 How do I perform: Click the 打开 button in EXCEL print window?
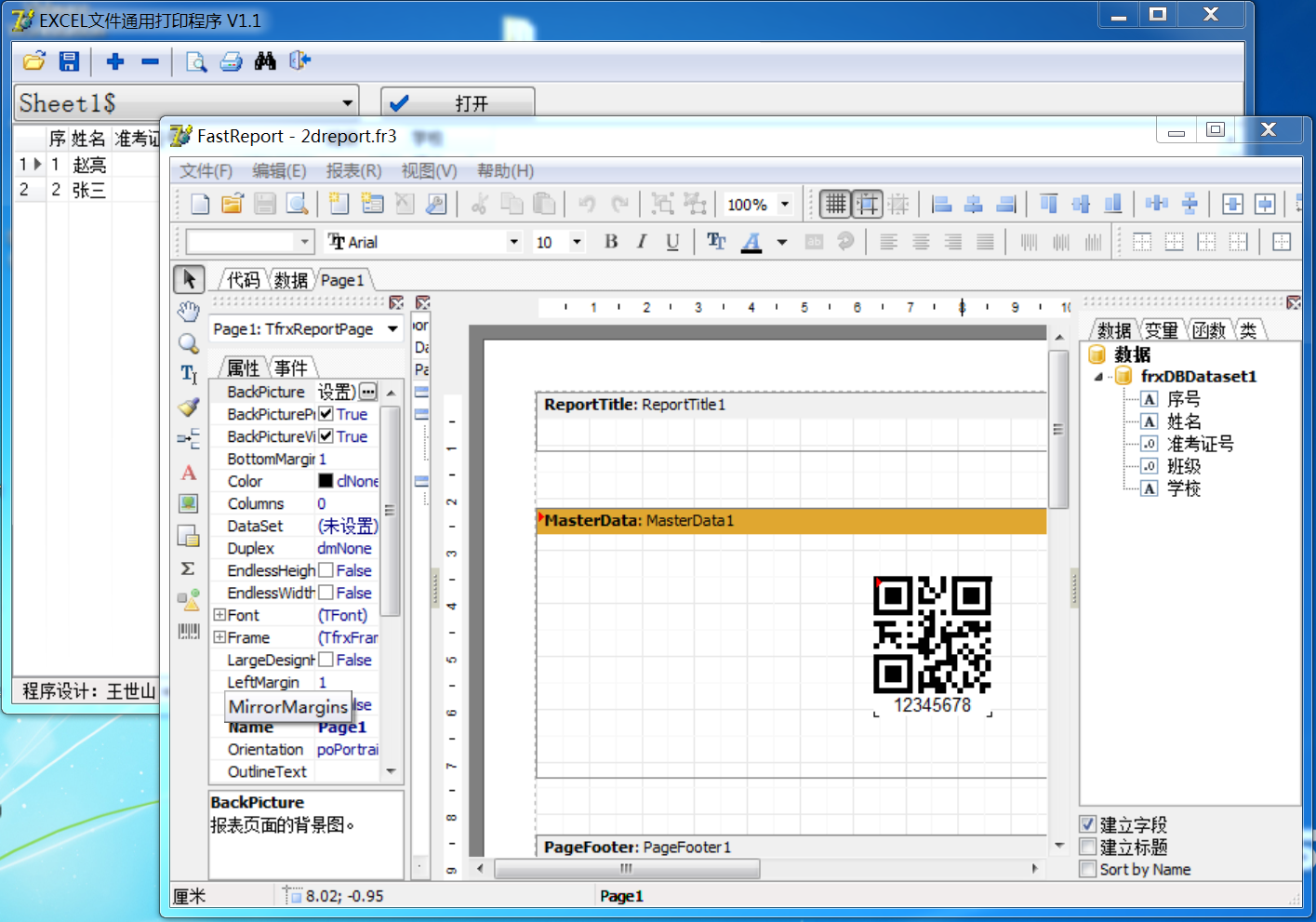(x=458, y=103)
